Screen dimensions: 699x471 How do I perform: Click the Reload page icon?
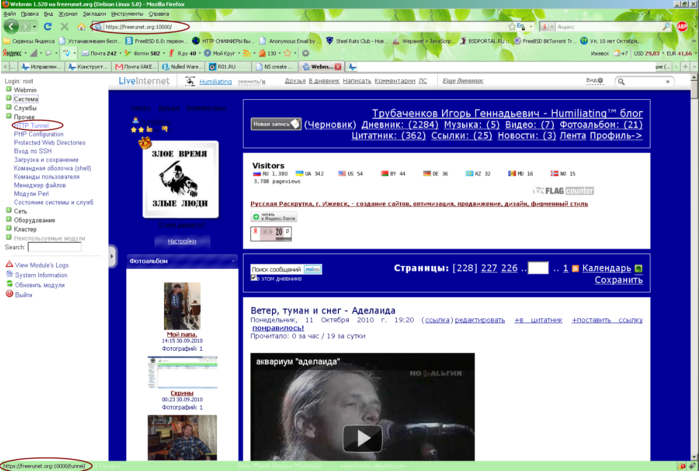click(x=48, y=27)
